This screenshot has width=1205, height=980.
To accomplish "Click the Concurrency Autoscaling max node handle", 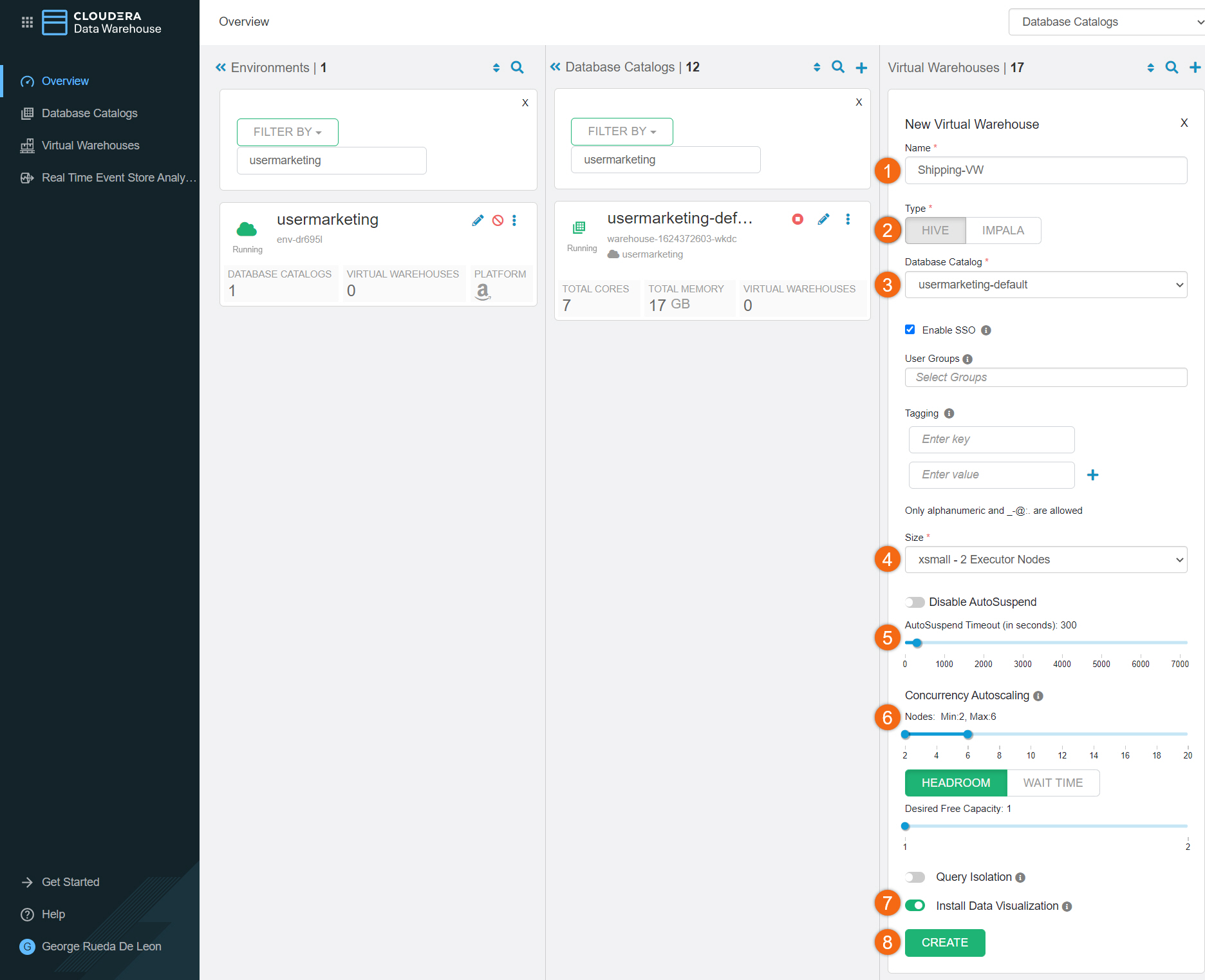I will [x=967, y=734].
